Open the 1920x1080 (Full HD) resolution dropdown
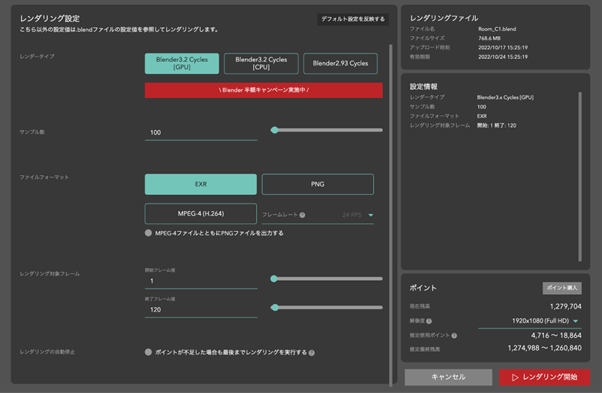Image resolution: width=602 pixels, height=393 pixels. coord(530,321)
